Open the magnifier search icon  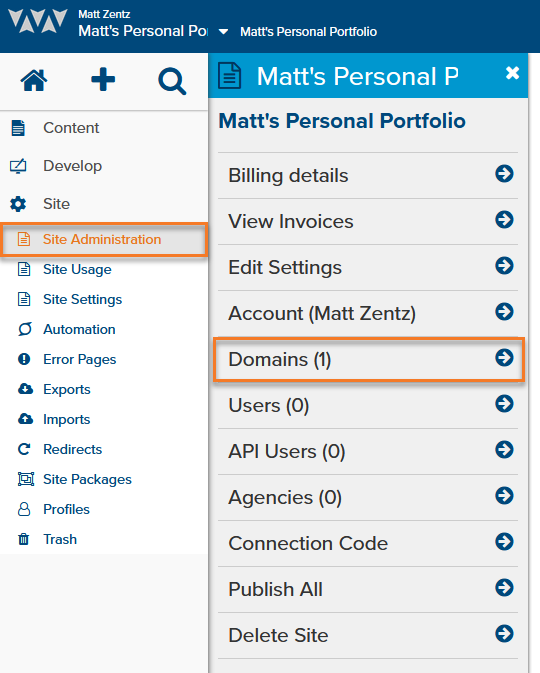pyautogui.click(x=172, y=81)
